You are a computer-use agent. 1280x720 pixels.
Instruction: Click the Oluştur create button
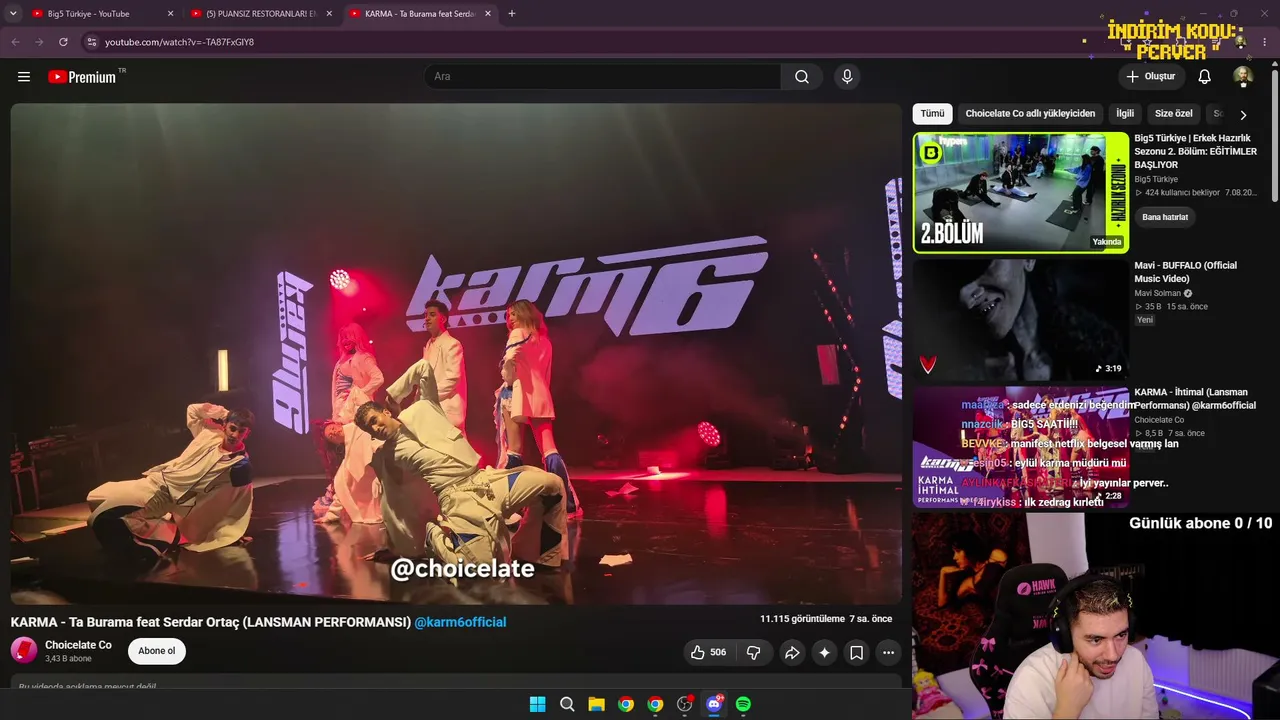tap(1150, 77)
